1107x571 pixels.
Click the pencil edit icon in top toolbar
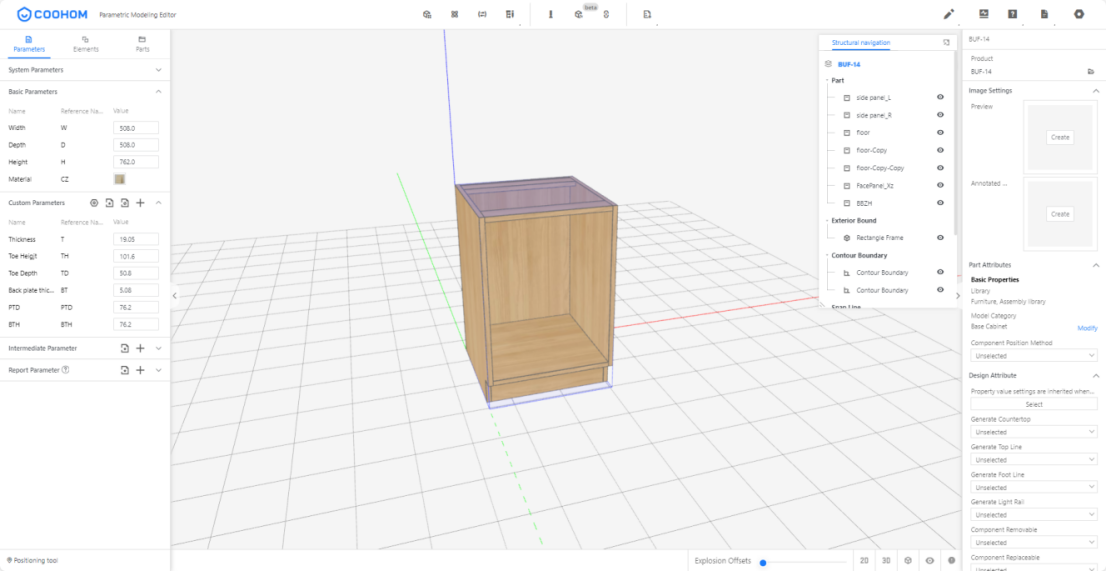(x=949, y=14)
